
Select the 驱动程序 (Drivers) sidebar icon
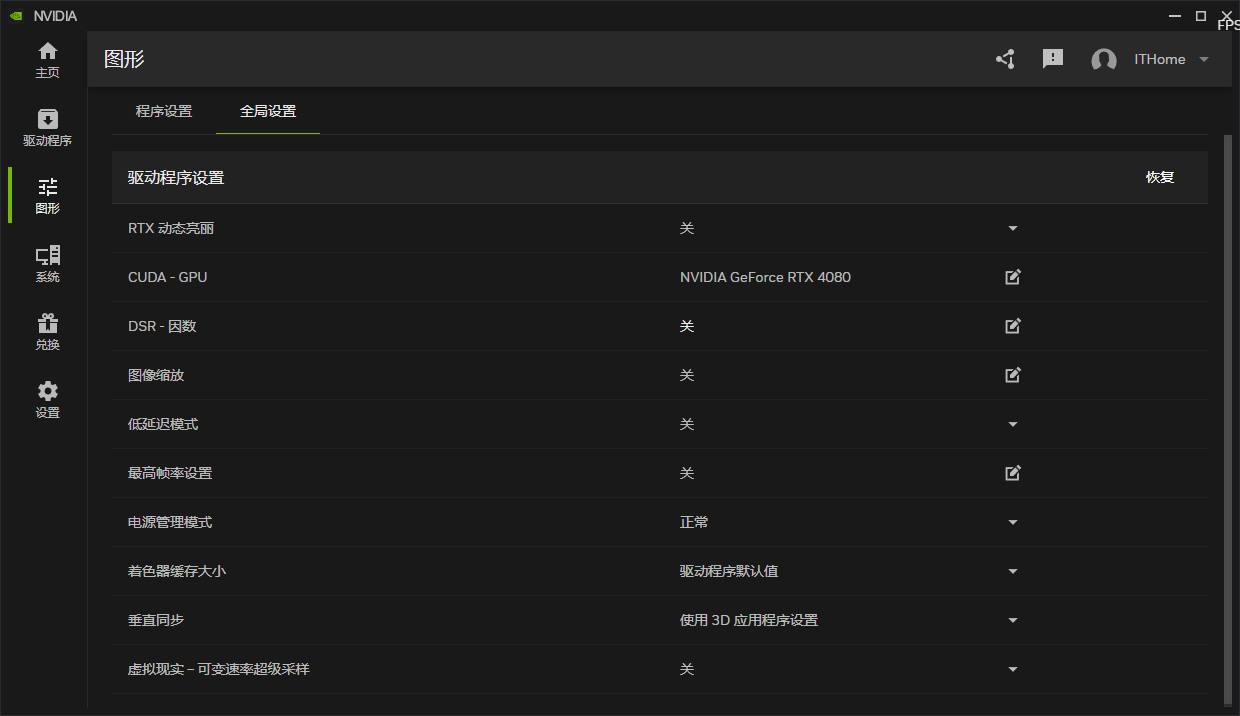pyautogui.click(x=47, y=128)
